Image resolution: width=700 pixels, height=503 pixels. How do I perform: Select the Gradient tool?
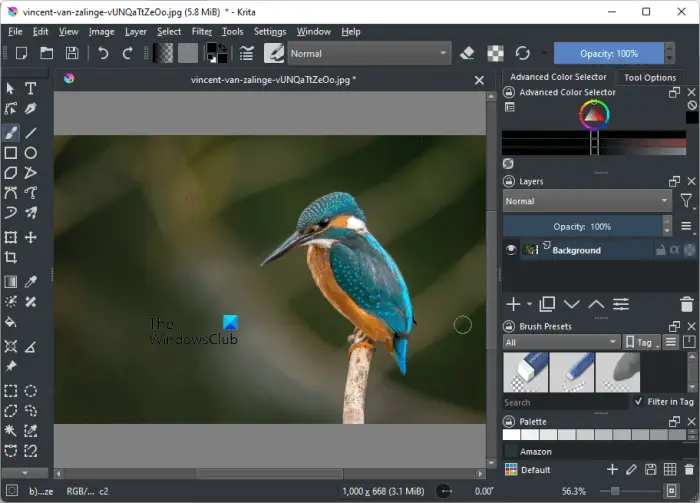point(11,282)
